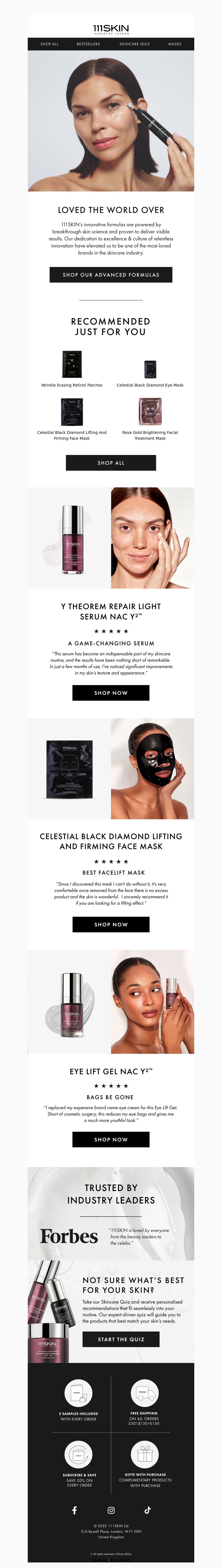Click the Subscribe & Save circle icon
Screen dimensions: 222x1568
pyautogui.click(x=79, y=1455)
